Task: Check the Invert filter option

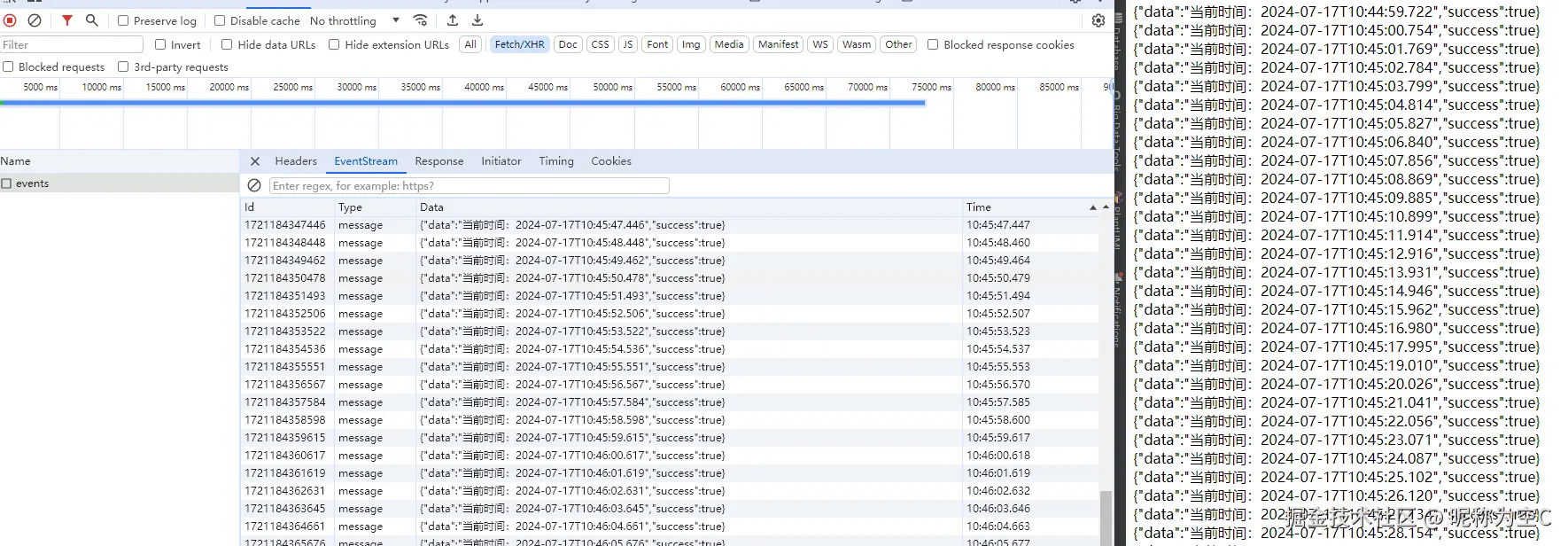Action: [160, 44]
